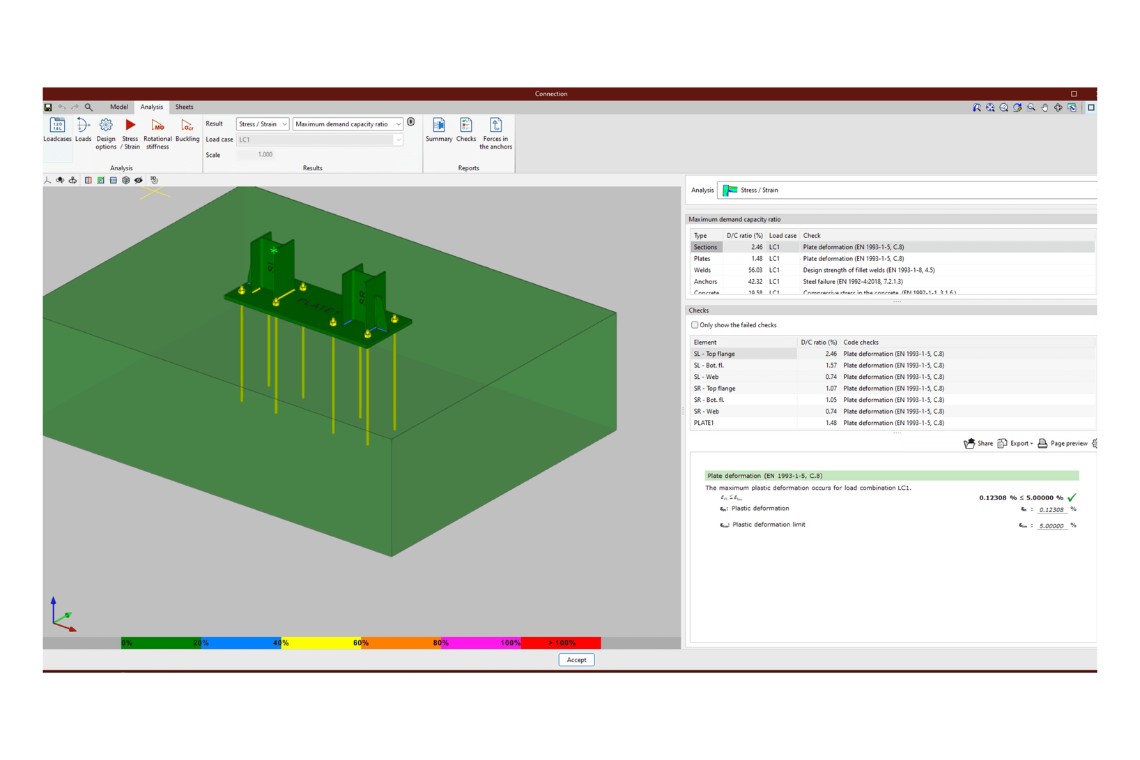Click the save disk icon
Image resolution: width=1140 pixels, height=760 pixels.
click(48, 107)
